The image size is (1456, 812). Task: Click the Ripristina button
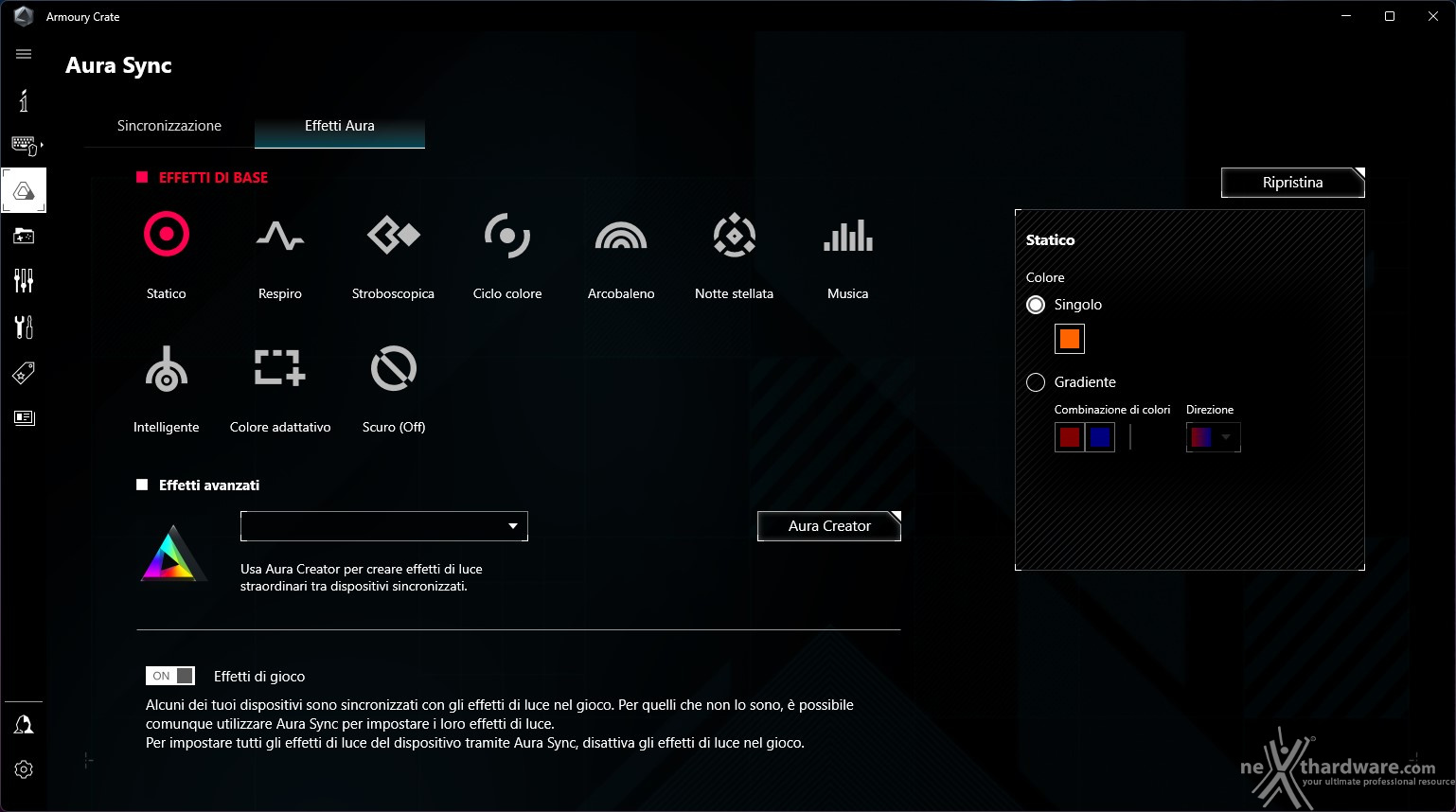point(1293,183)
